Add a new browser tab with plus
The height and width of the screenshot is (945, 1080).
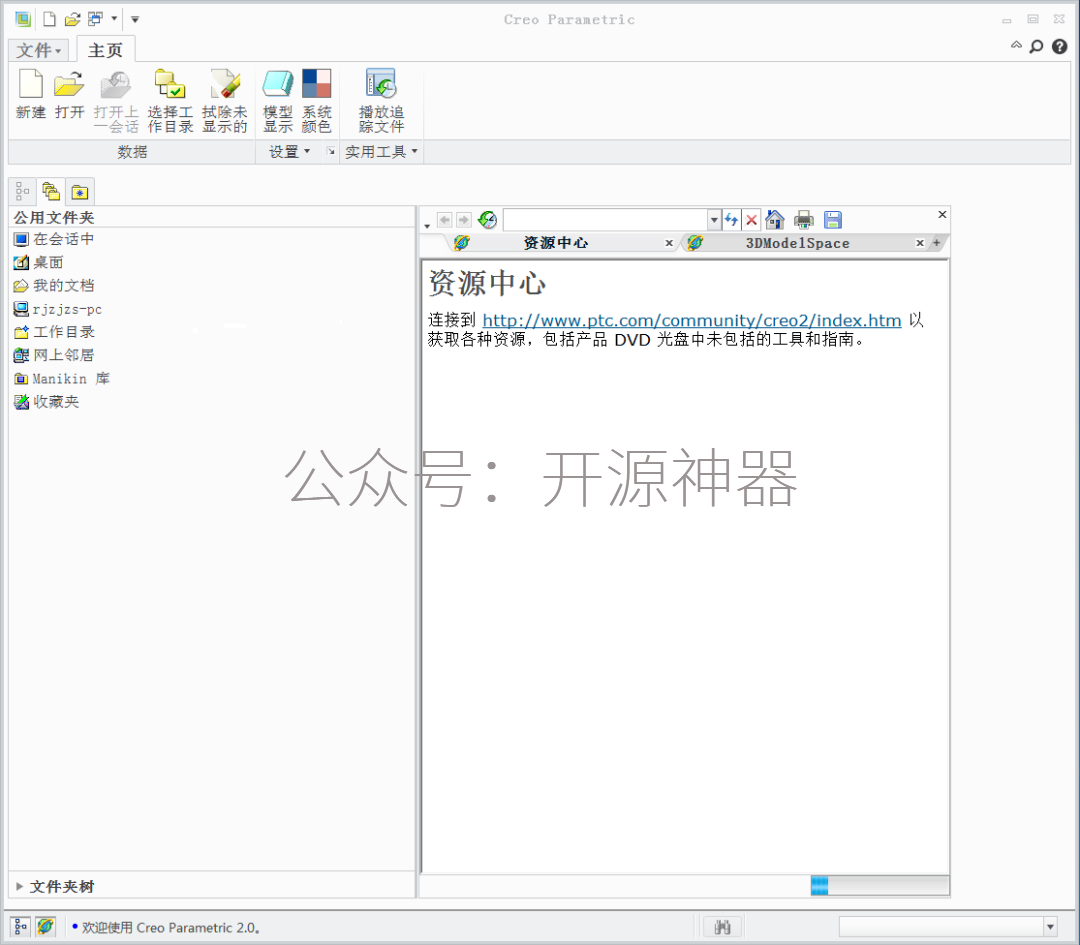pyautogui.click(x=937, y=242)
